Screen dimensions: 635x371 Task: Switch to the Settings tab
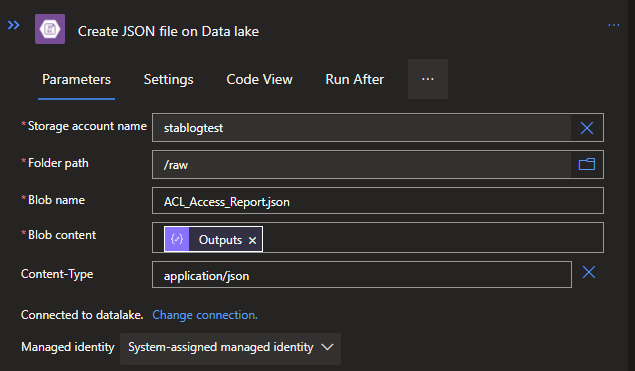point(168,79)
